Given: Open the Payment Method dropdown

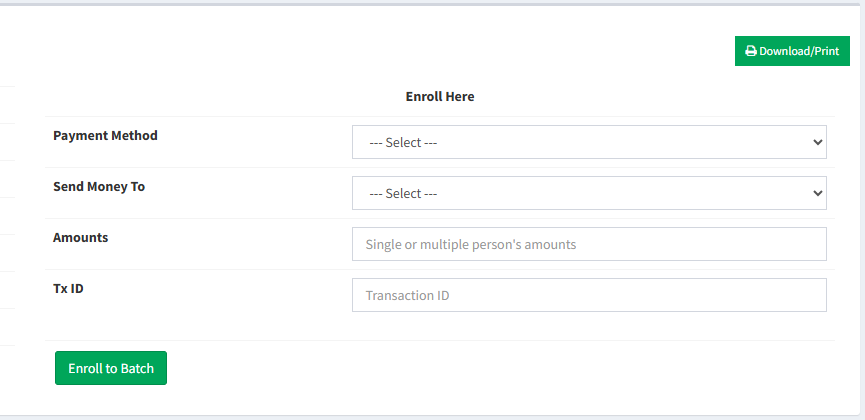Looking at the screenshot, I should click(588, 142).
